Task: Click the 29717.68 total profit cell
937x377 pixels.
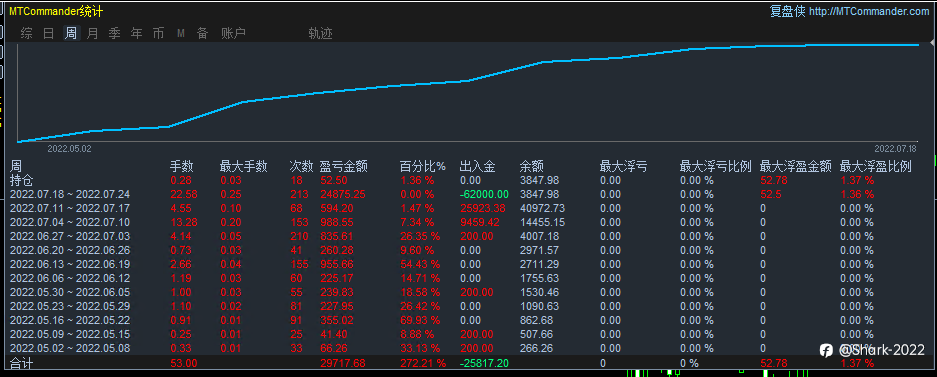Action: click(x=342, y=363)
